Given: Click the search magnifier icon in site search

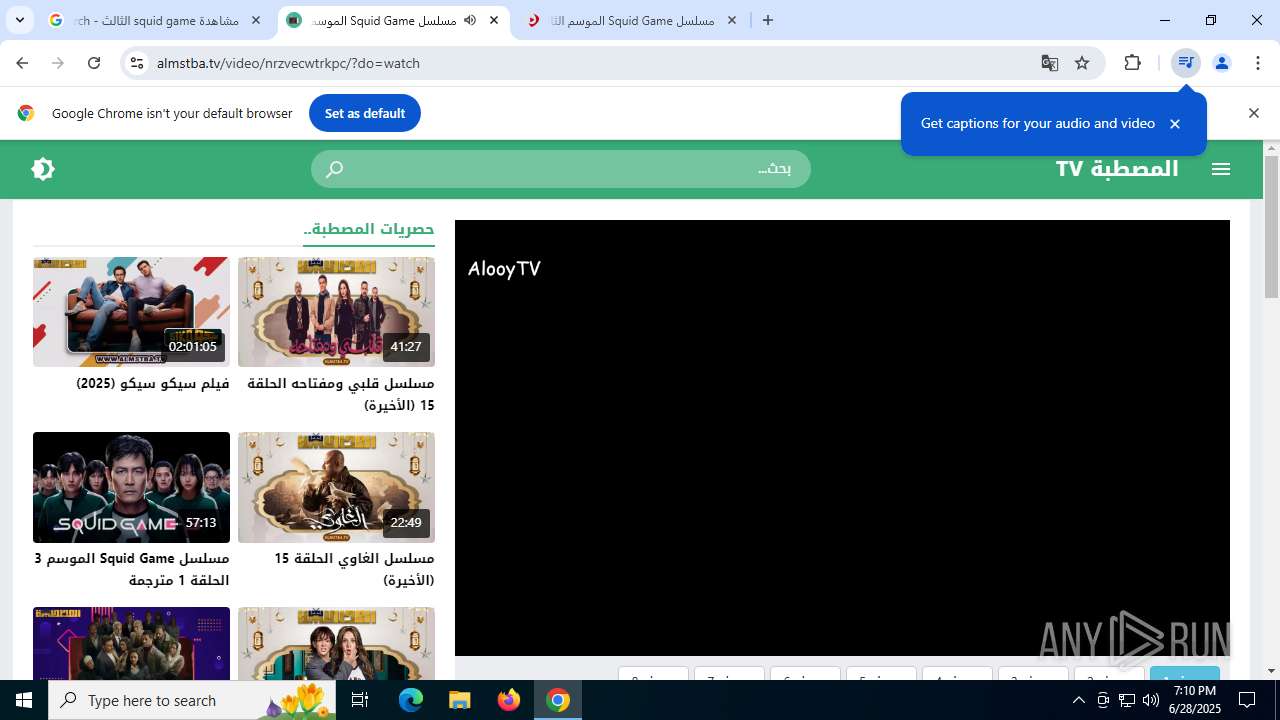Looking at the screenshot, I should pyautogui.click(x=335, y=169).
